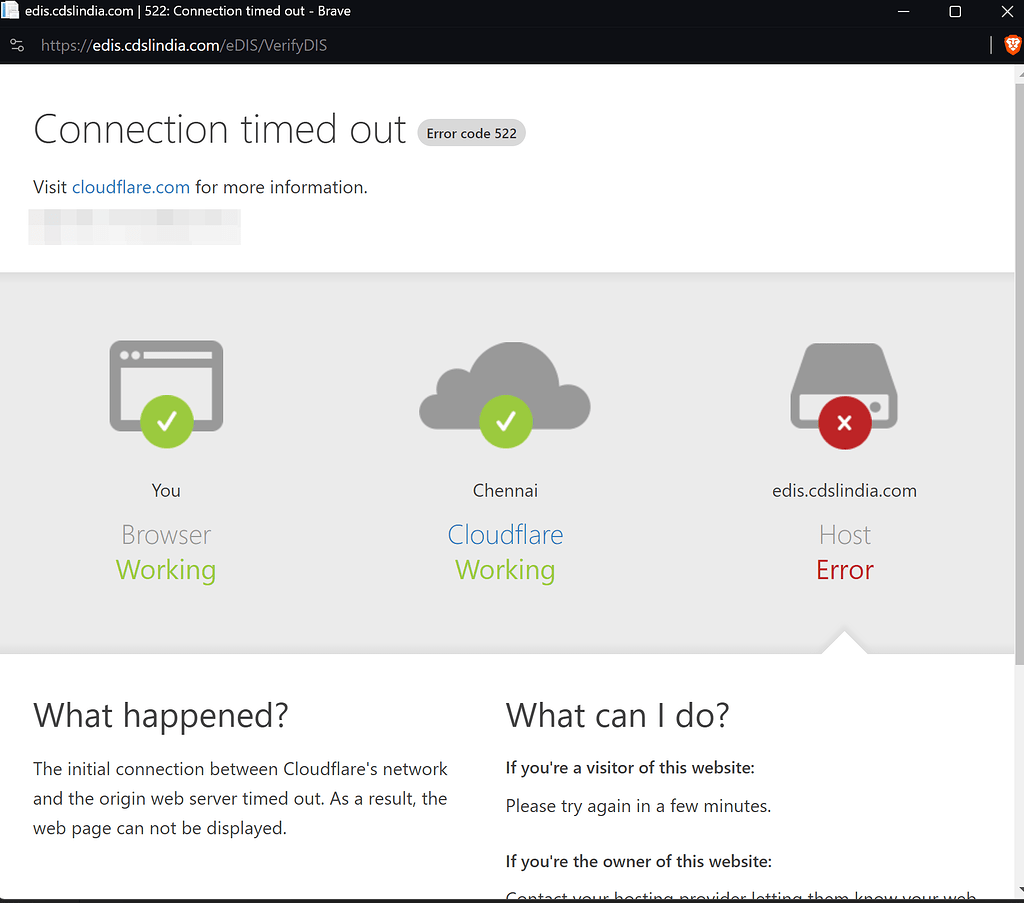Click the Brave Shields lion icon

point(1011,44)
